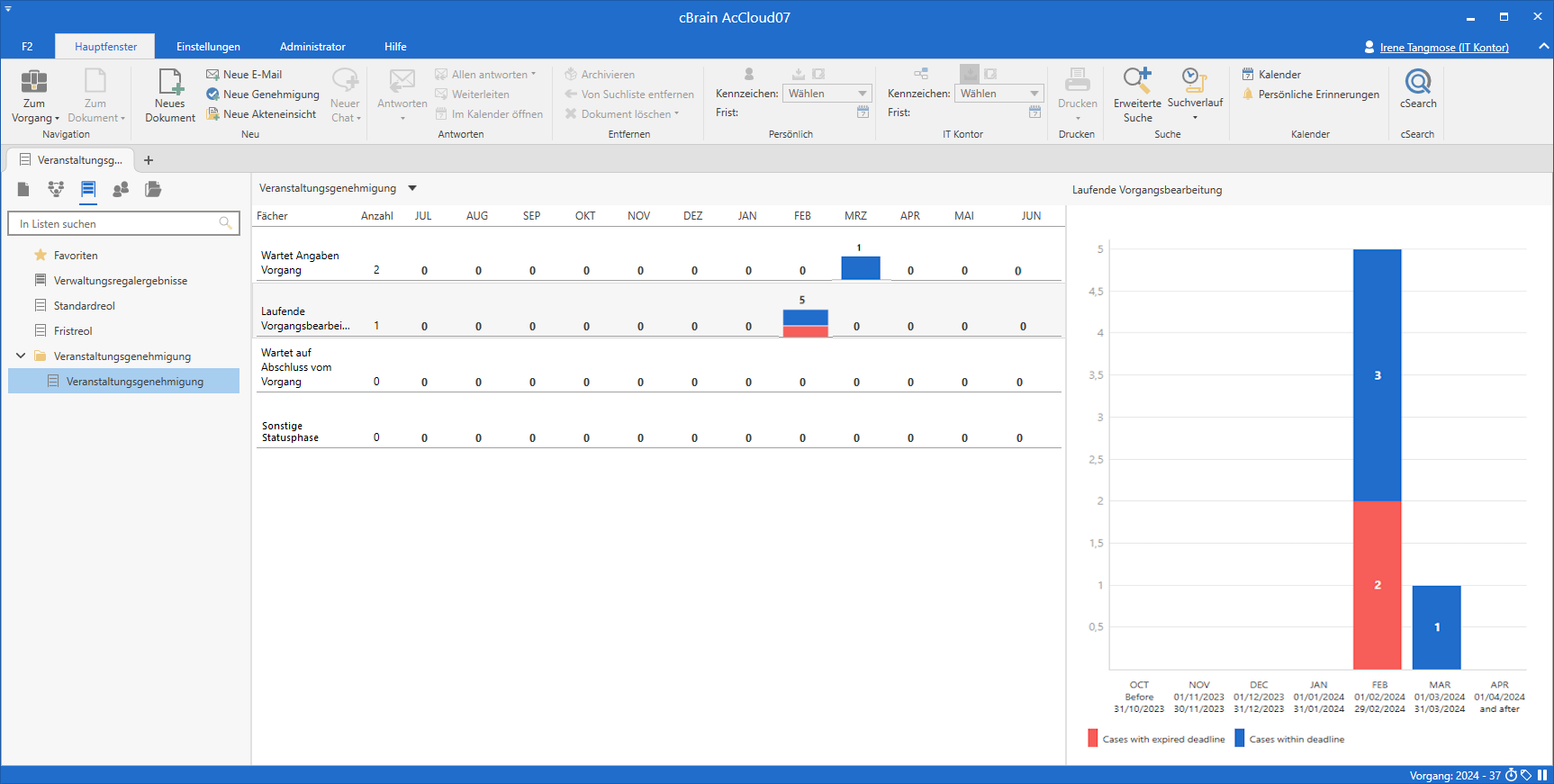The height and width of the screenshot is (784, 1554).
Task: Expand the Veranstaltungsgenehmigung view dropdown arrow
Action: tap(412, 188)
